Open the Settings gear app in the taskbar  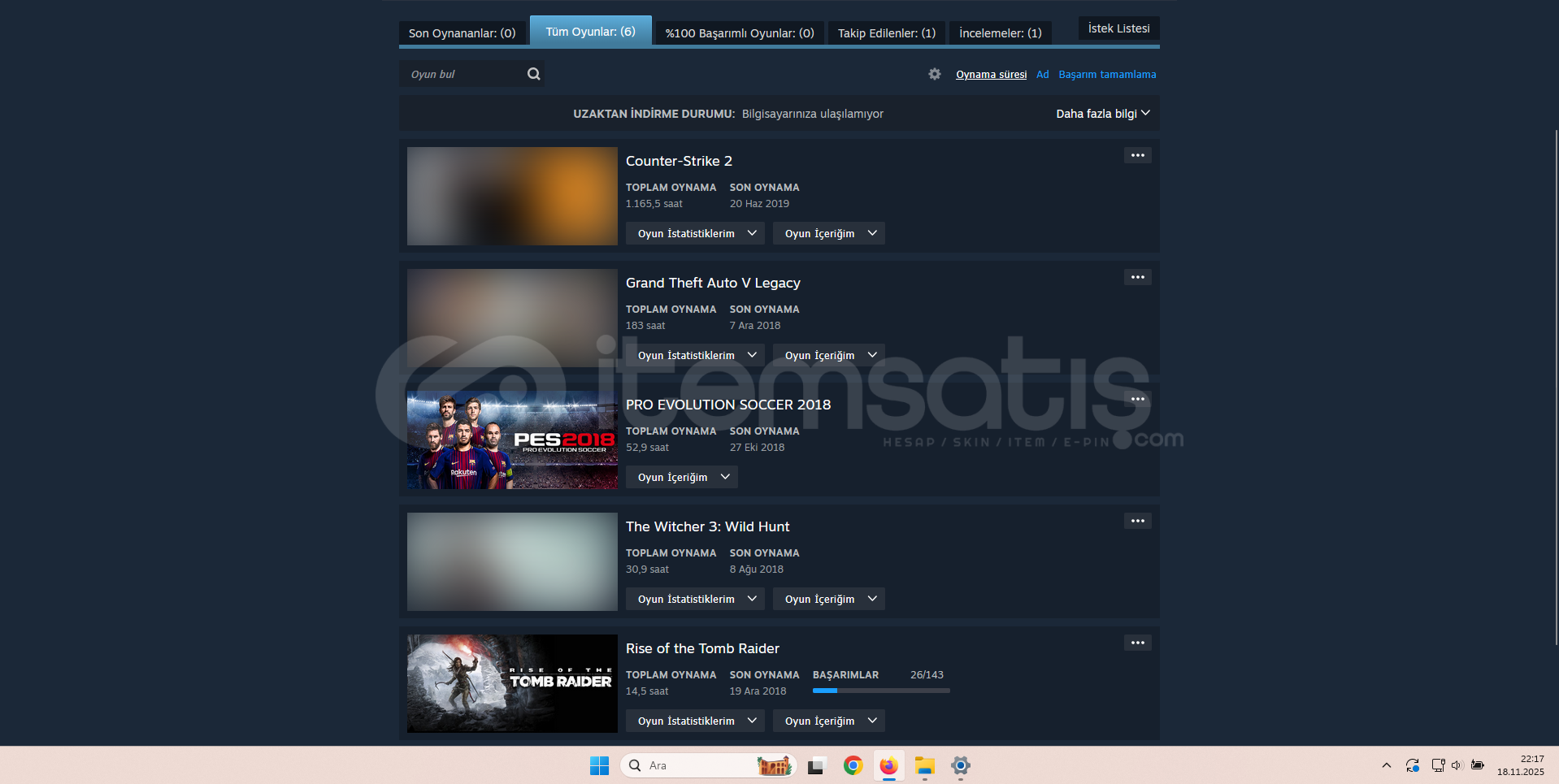pyautogui.click(x=960, y=765)
